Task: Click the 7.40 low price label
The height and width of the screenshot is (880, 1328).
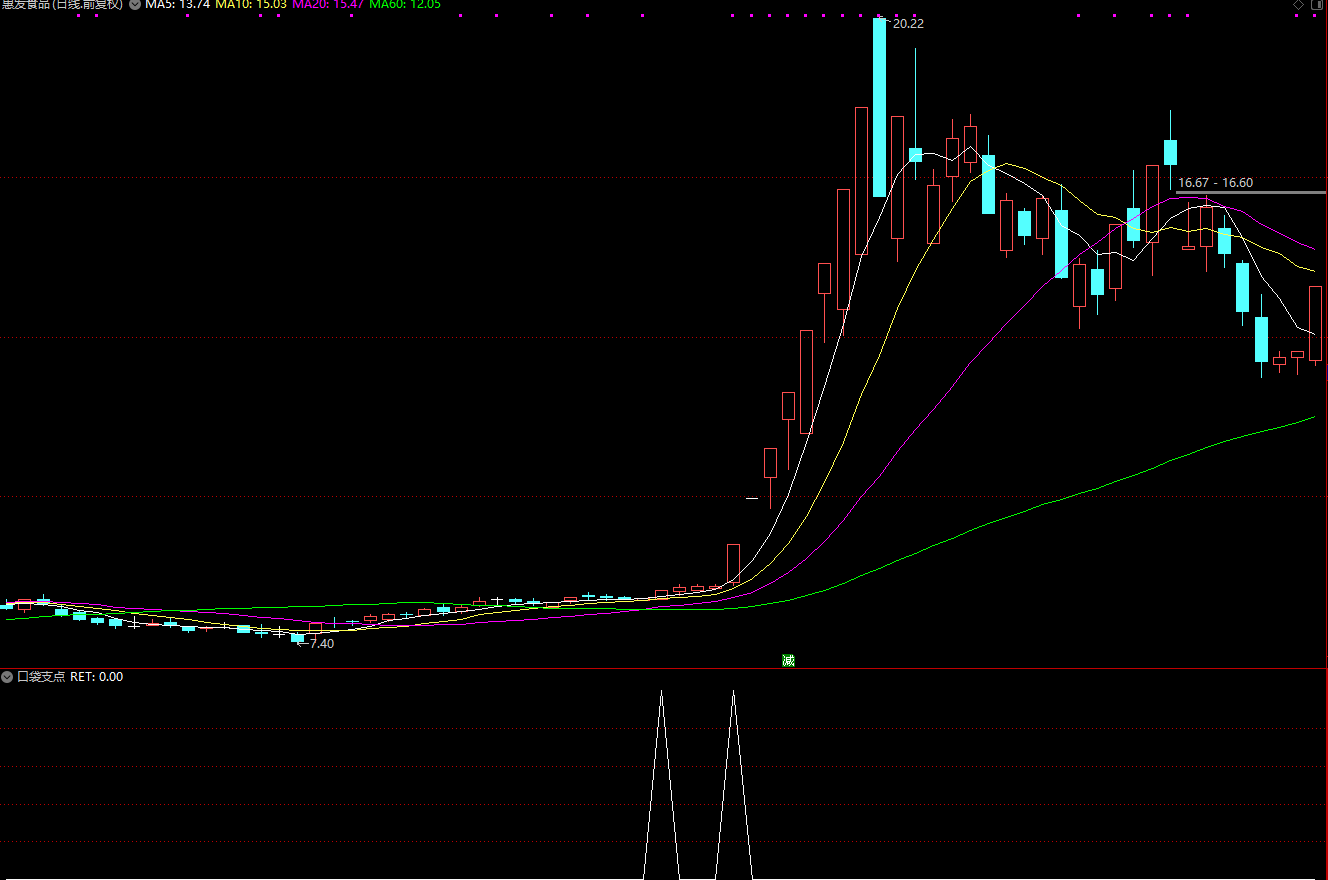Action: pos(322,644)
